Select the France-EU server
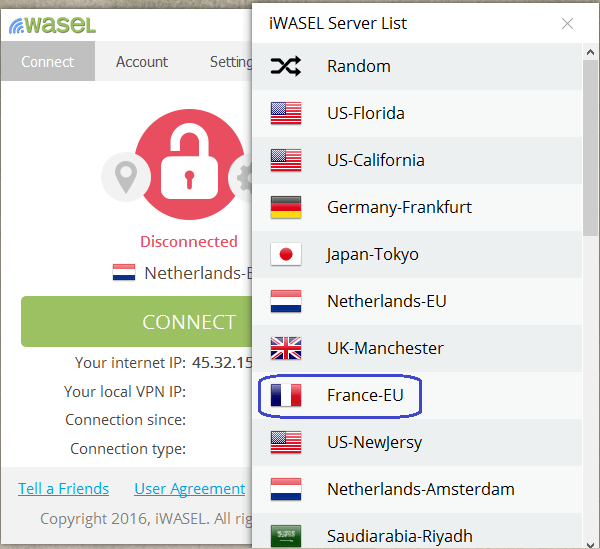 coord(417,395)
